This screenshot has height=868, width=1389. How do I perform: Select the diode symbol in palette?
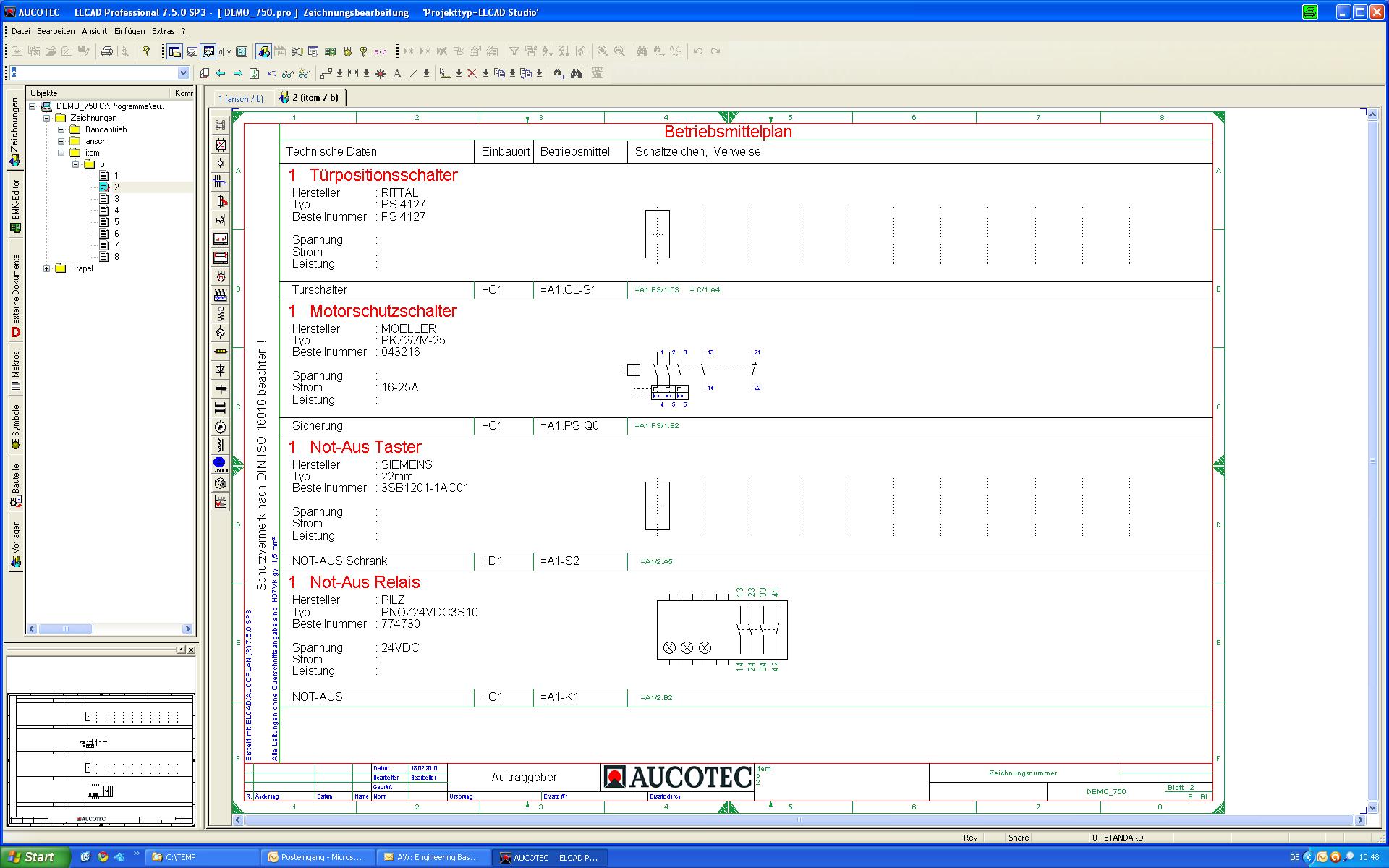221,370
